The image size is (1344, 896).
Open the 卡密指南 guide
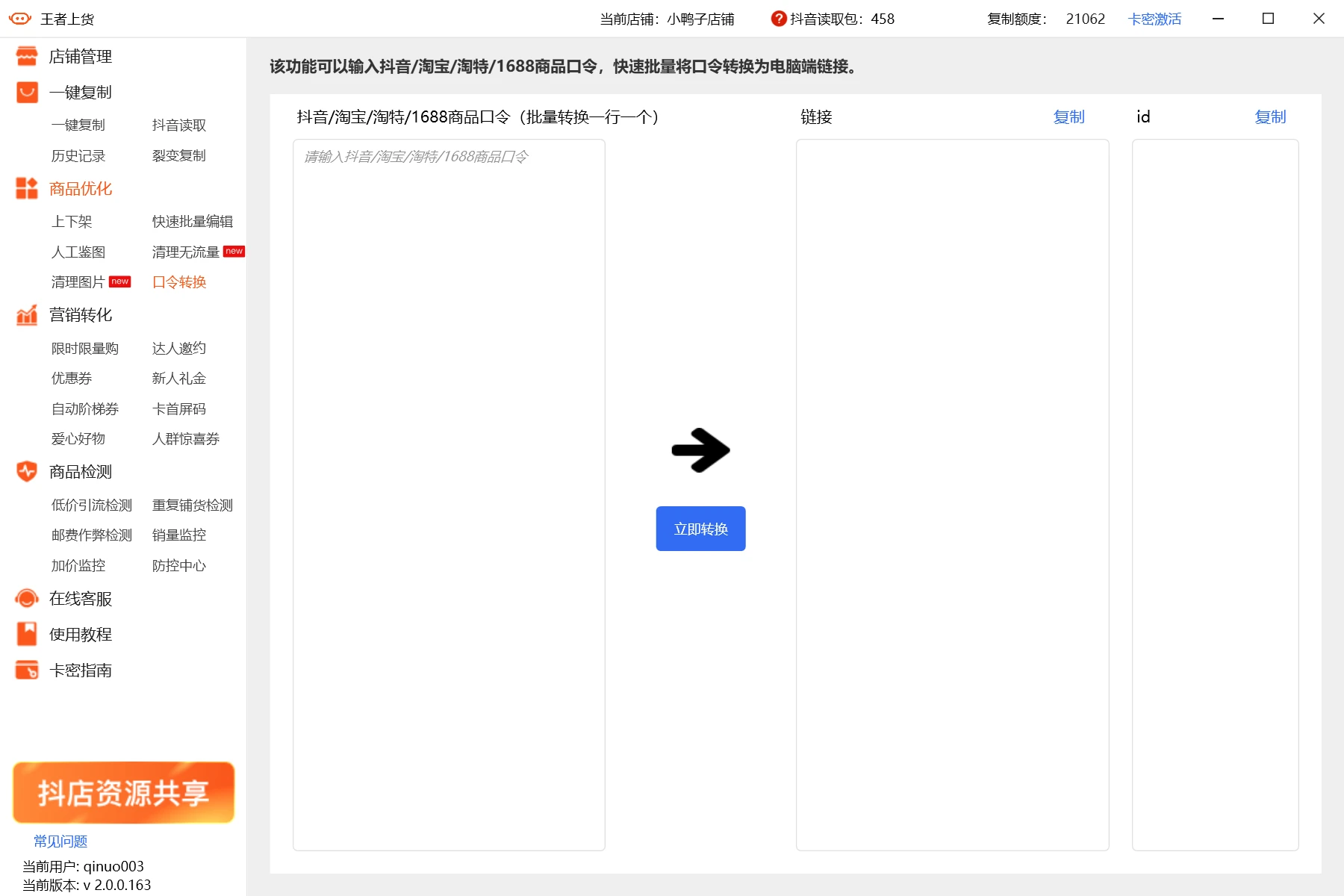[x=81, y=671]
